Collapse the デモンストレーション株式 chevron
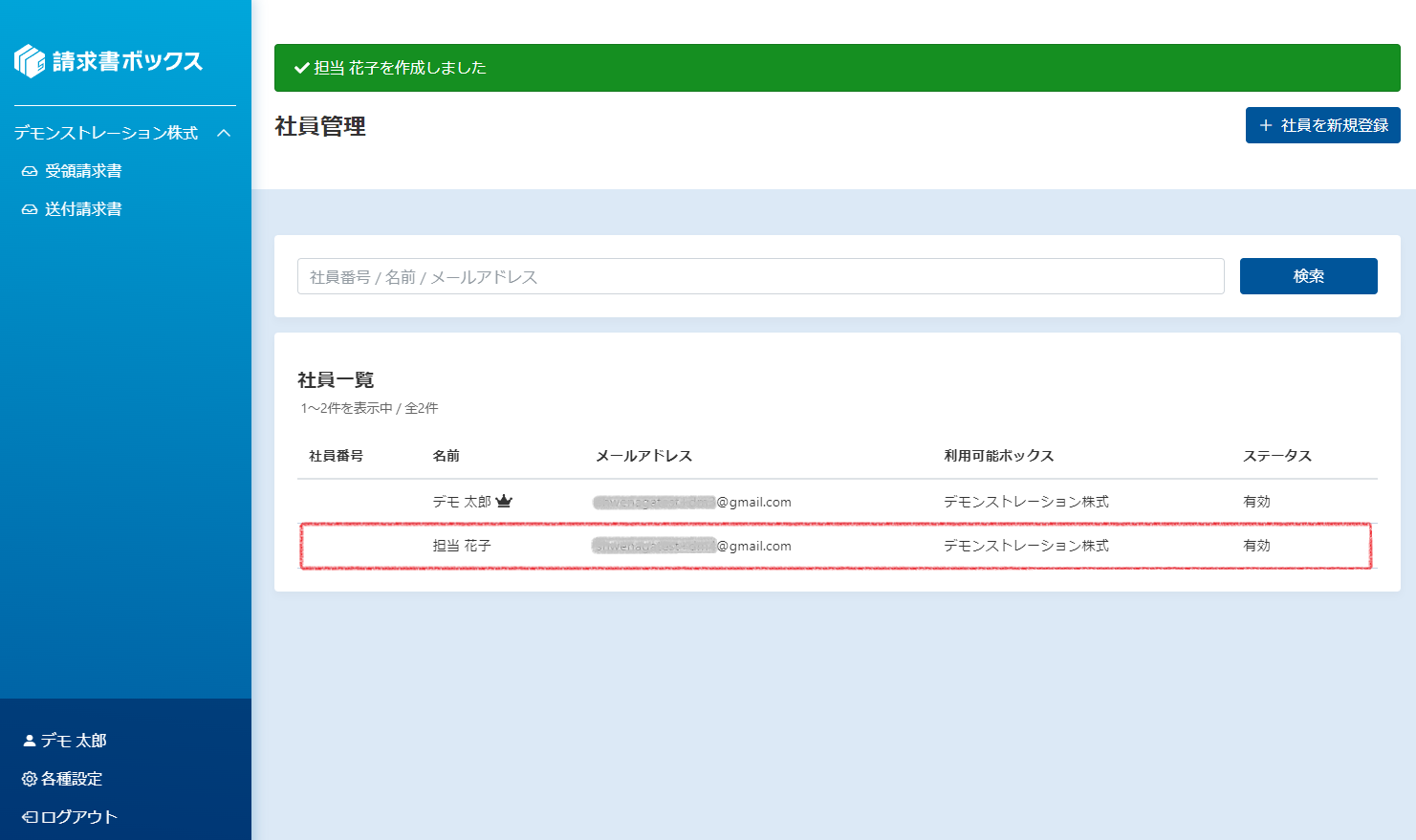Screen dimensions: 1416x840 (x=224, y=133)
